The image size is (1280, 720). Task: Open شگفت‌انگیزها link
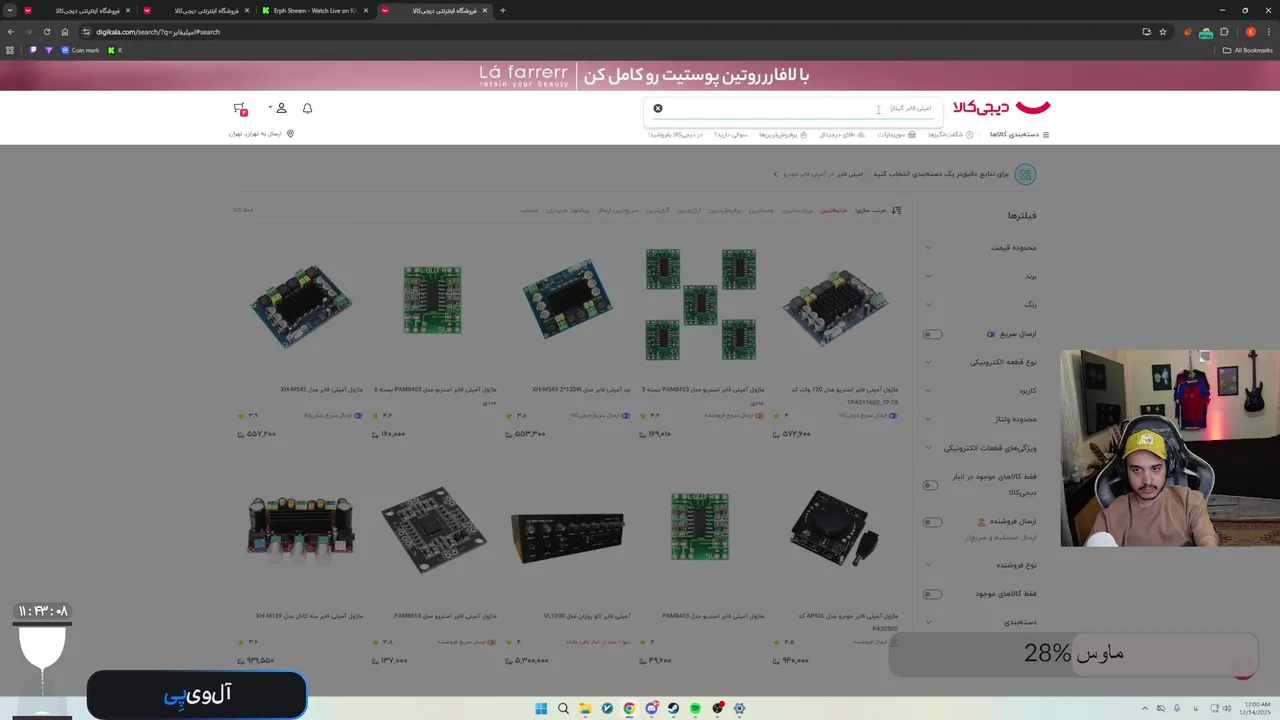[x=949, y=134]
